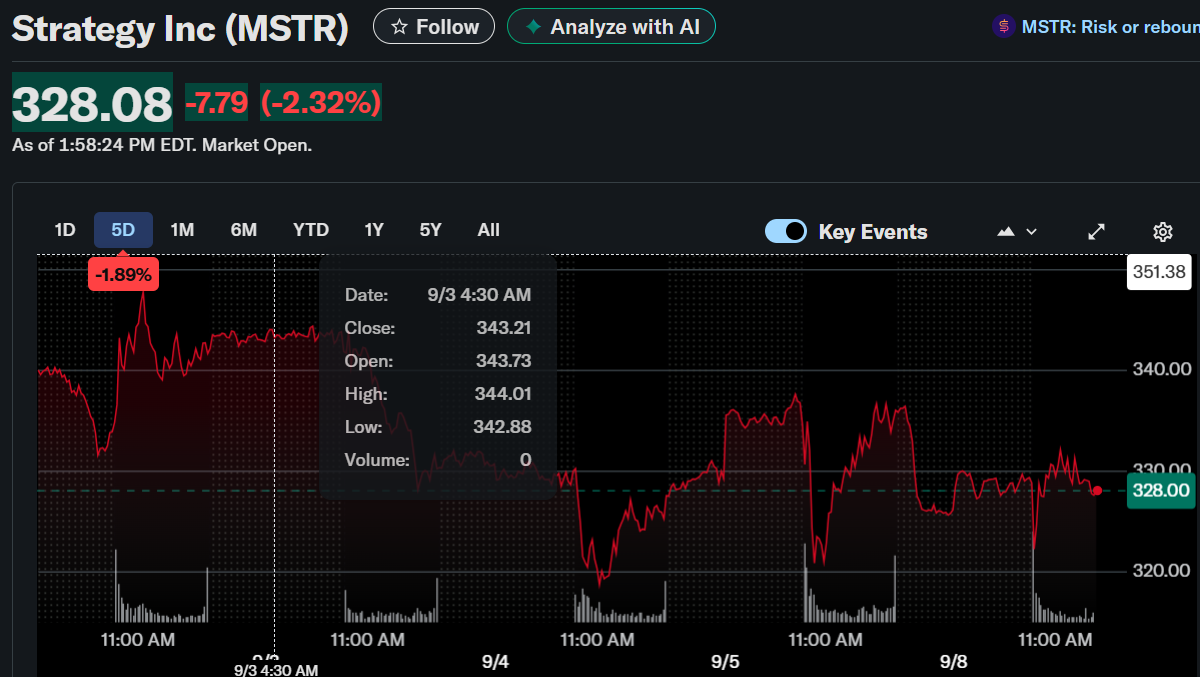Image resolution: width=1200 pixels, height=677 pixels.
Task: Click the 351.38 price label
Action: [1161, 272]
